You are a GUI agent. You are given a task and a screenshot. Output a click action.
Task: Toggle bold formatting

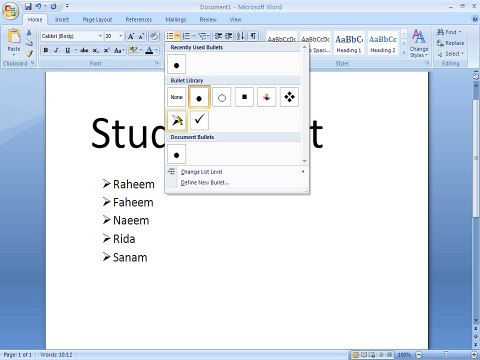point(46,50)
